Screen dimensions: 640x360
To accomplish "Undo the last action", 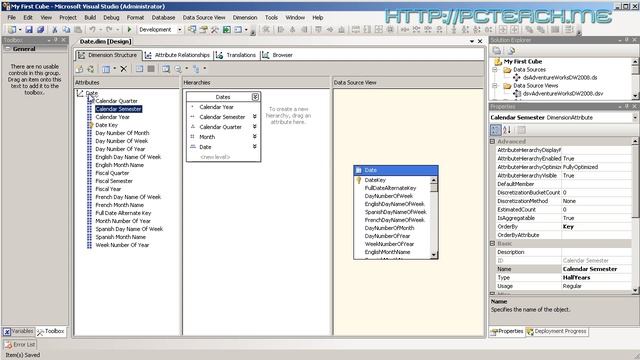I will [x=93, y=30].
